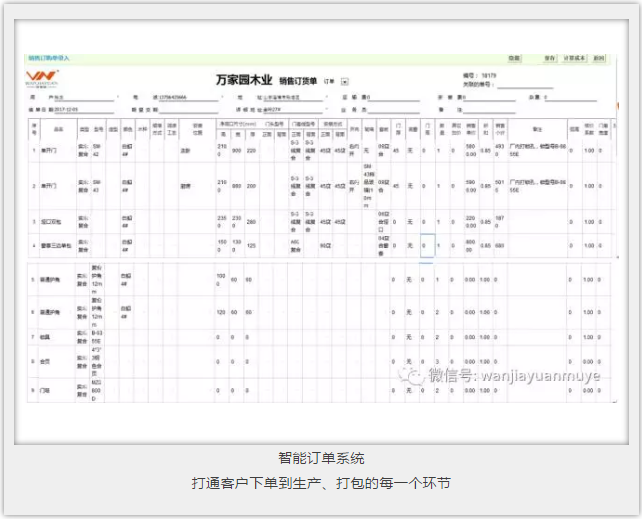Click price value 0.00 in 门吸 row
642x519 pixels.
pyautogui.click(x=470, y=390)
